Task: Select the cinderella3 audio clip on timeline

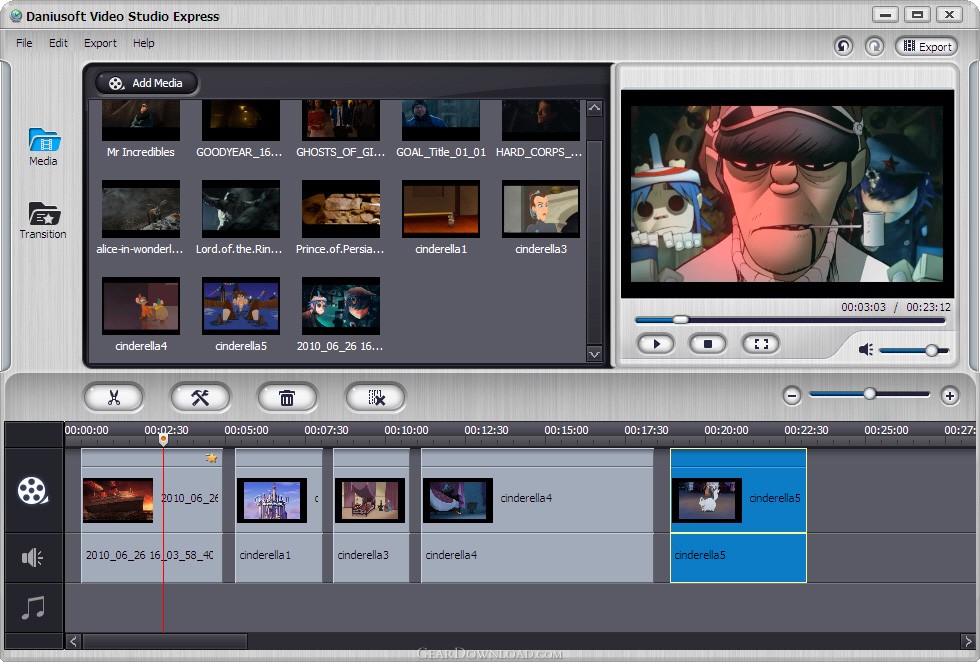Action: [x=371, y=558]
